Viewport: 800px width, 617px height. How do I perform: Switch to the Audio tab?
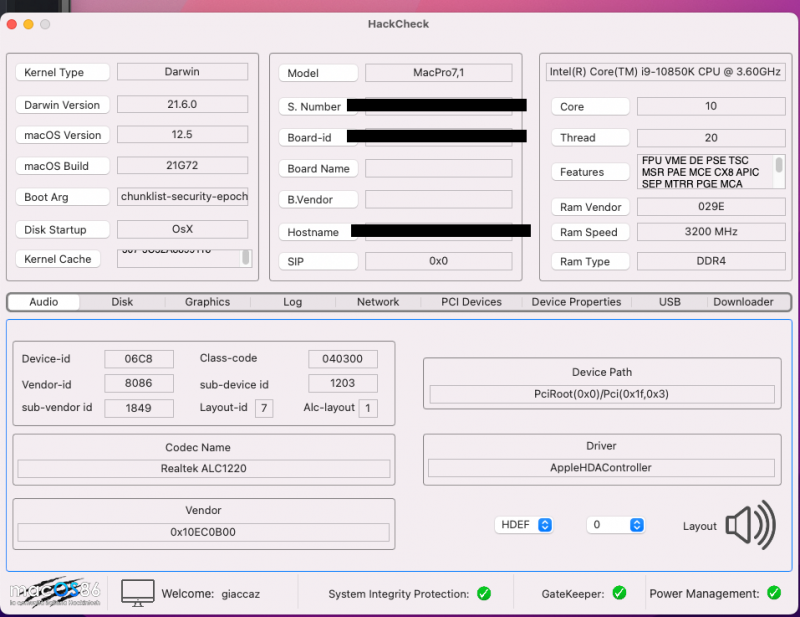click(x=44, y=302)
